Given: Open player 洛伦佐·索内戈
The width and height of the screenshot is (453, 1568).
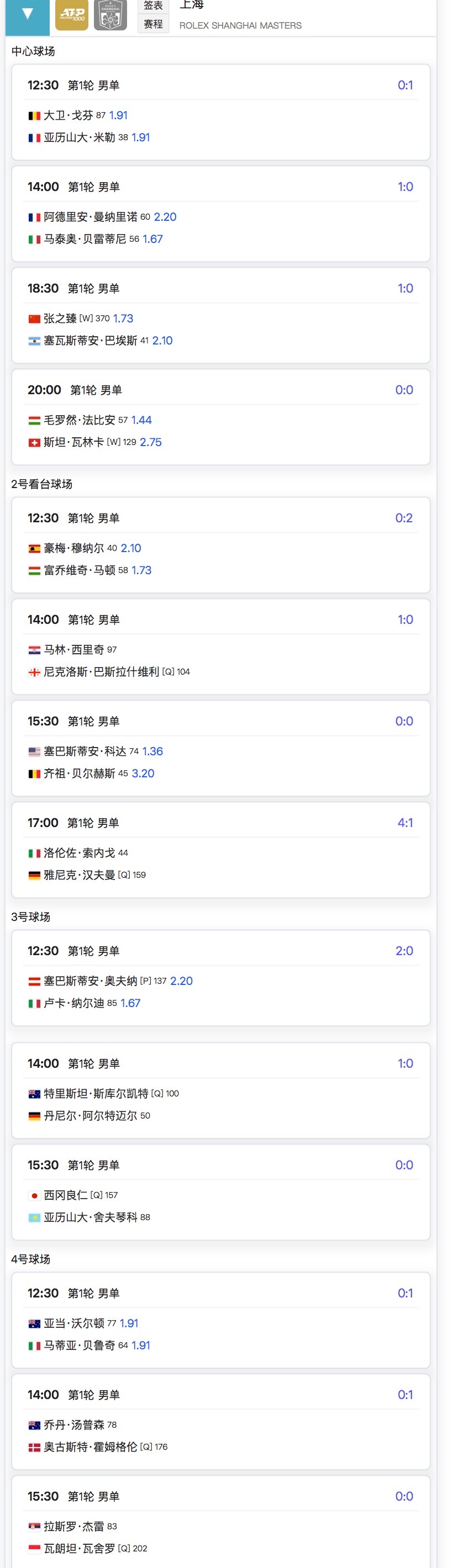Looking at the screenshot, I should (x=79, y=853).
